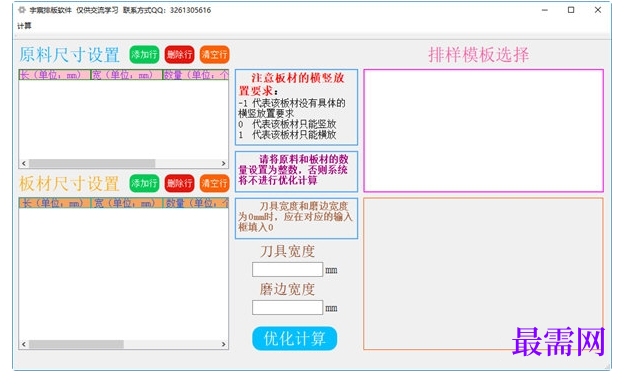Select 宽 column header in 原料 table
Screen dimensions: 624x373
point(127,75)
